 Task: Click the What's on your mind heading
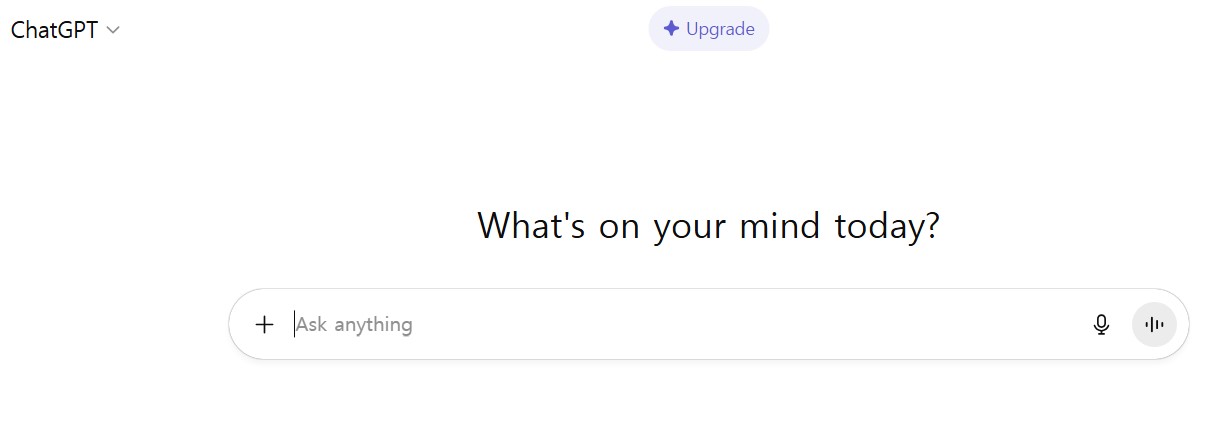point(709,226)
